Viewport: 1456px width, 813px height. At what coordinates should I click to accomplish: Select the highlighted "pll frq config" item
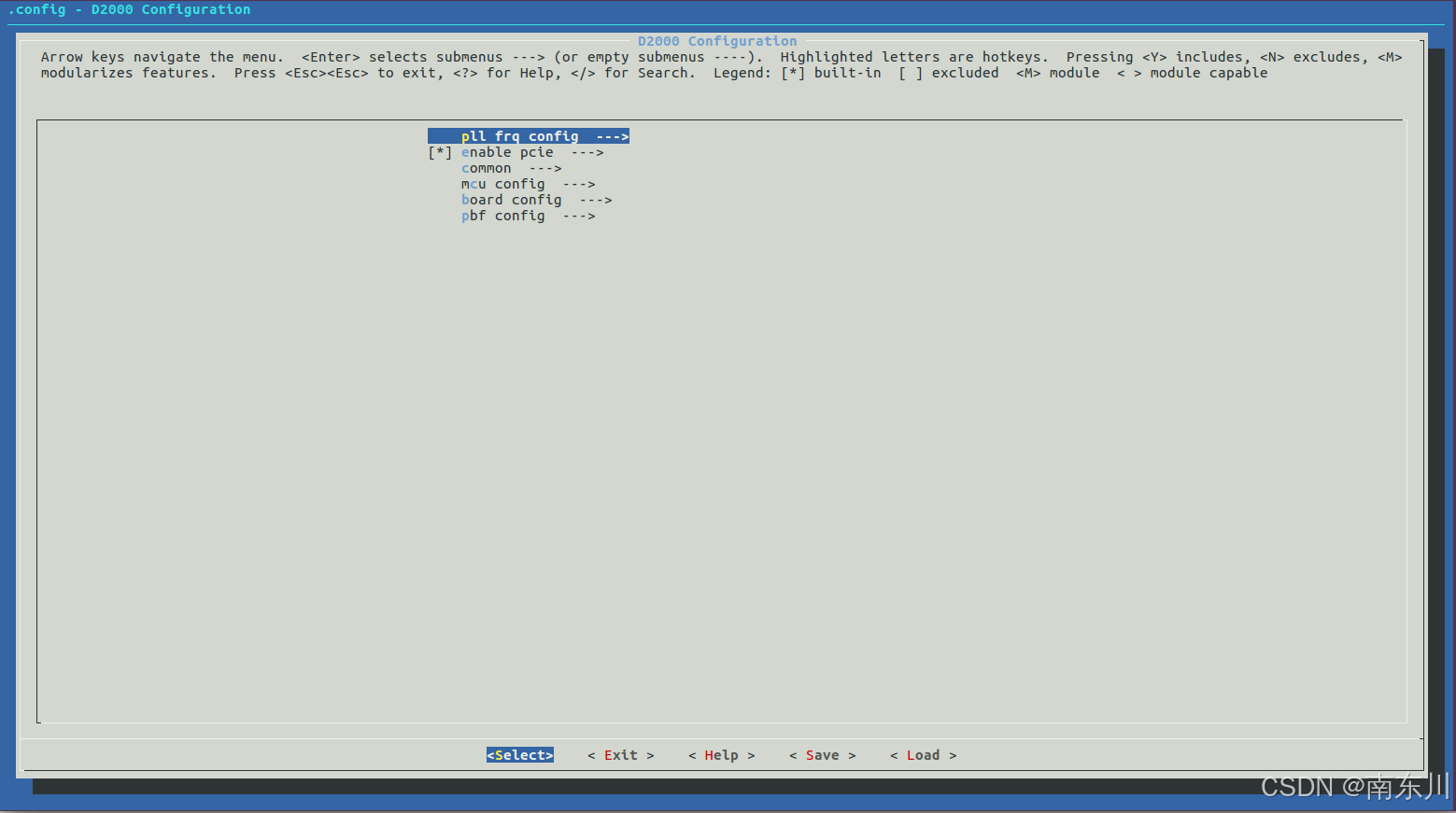tap(519, 135)
